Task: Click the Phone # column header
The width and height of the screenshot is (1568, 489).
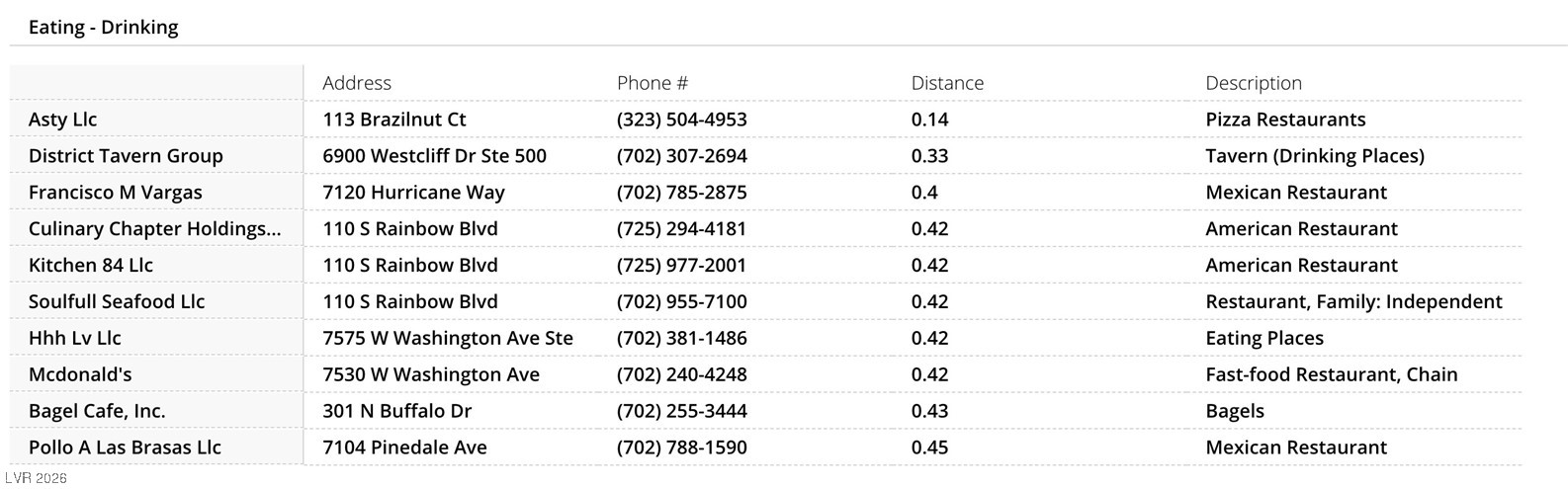Action: pos(652,83)
